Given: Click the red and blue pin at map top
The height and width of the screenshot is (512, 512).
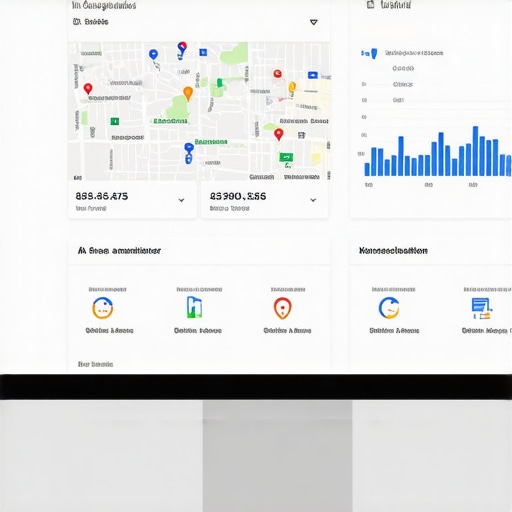Looking at the screenshot, I should [182, 50].
